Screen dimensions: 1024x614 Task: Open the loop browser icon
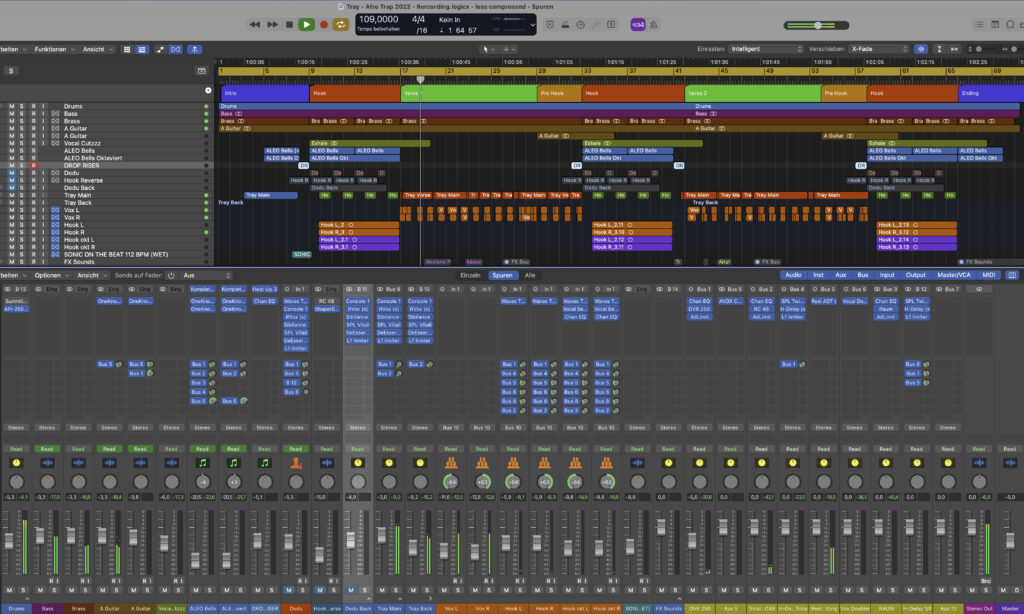click(x=1010, y=25)
